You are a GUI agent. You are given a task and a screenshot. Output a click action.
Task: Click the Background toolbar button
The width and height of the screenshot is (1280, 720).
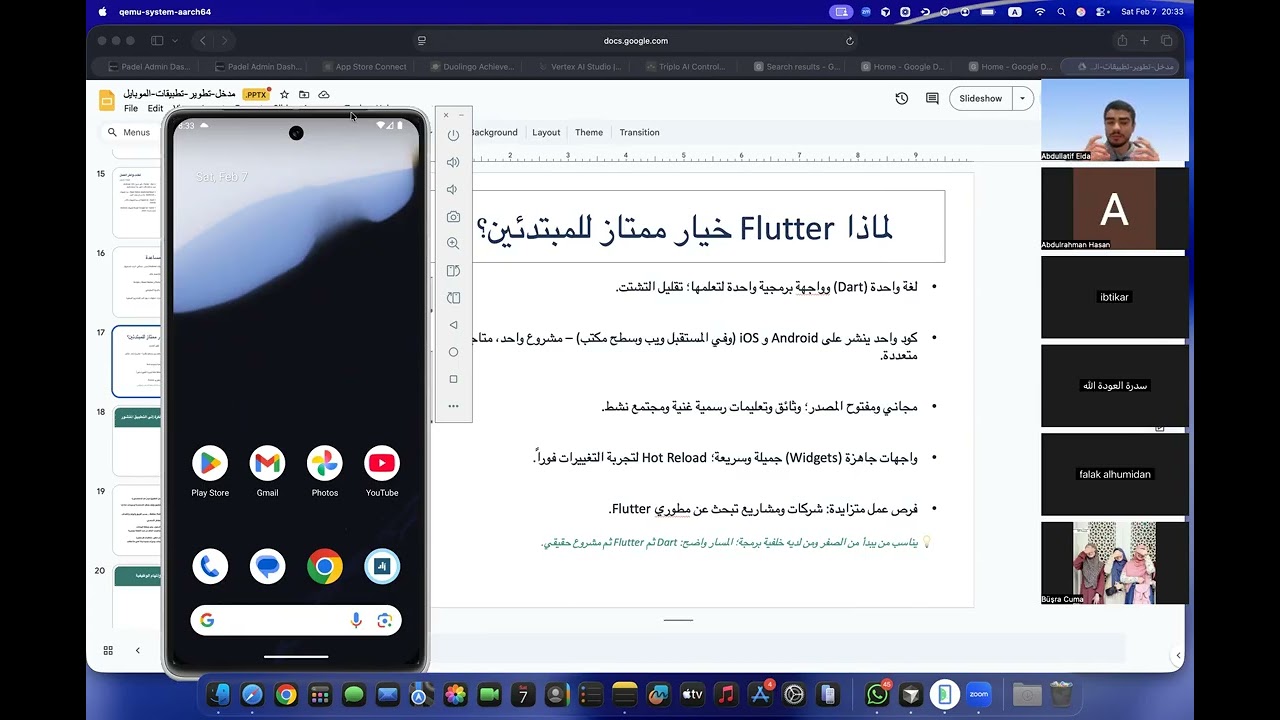494,132
